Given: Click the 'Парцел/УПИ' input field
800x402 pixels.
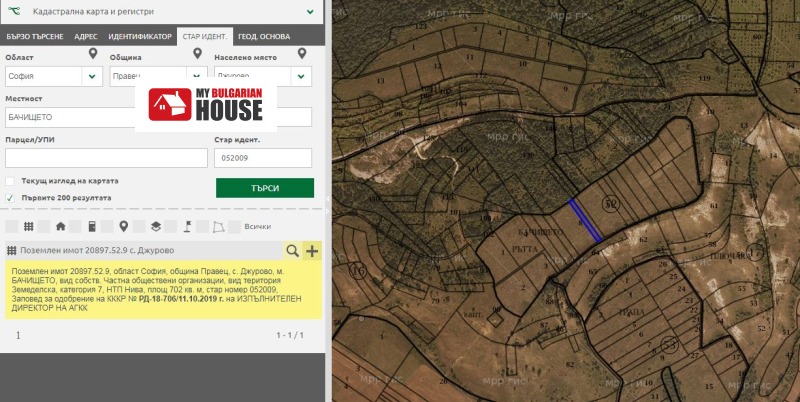Looking at the screenshot, I should [x=105, y=158].
